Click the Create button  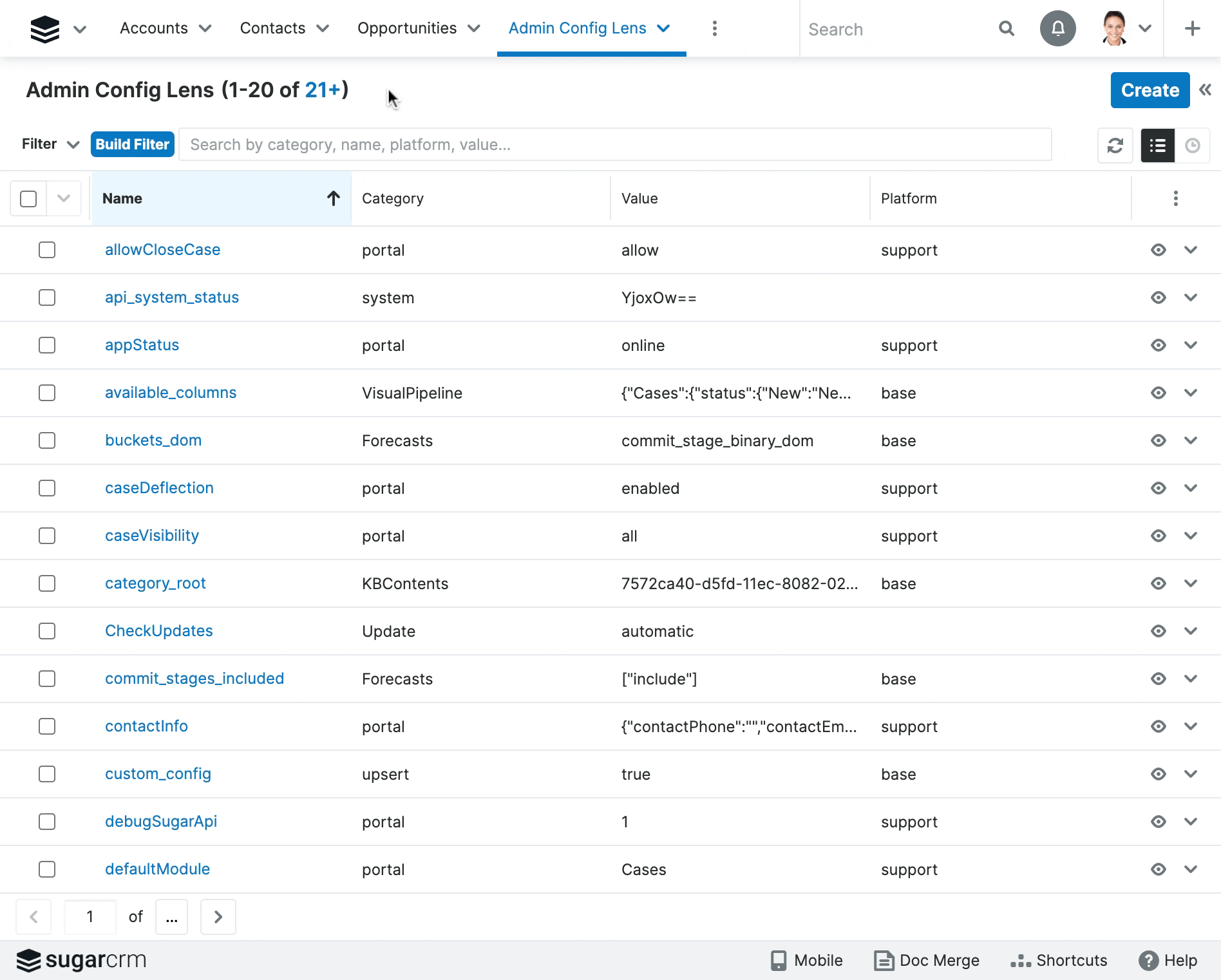[1150, 90]
